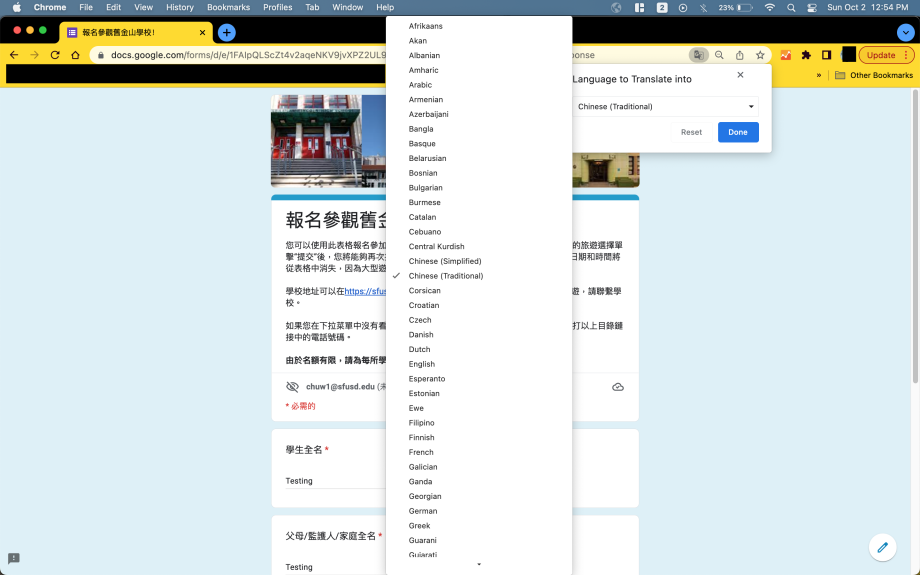Click the Google Translate icon in address bar

699,55
